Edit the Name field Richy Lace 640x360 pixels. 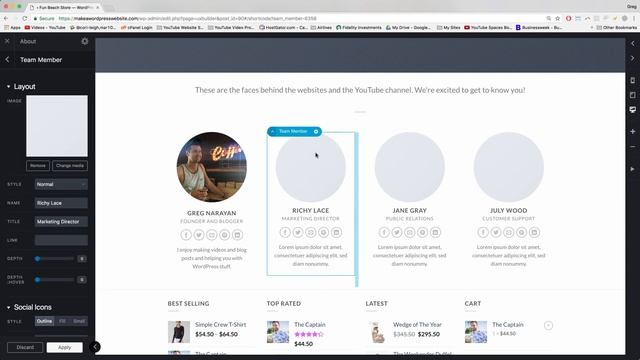tap(61, 203)
